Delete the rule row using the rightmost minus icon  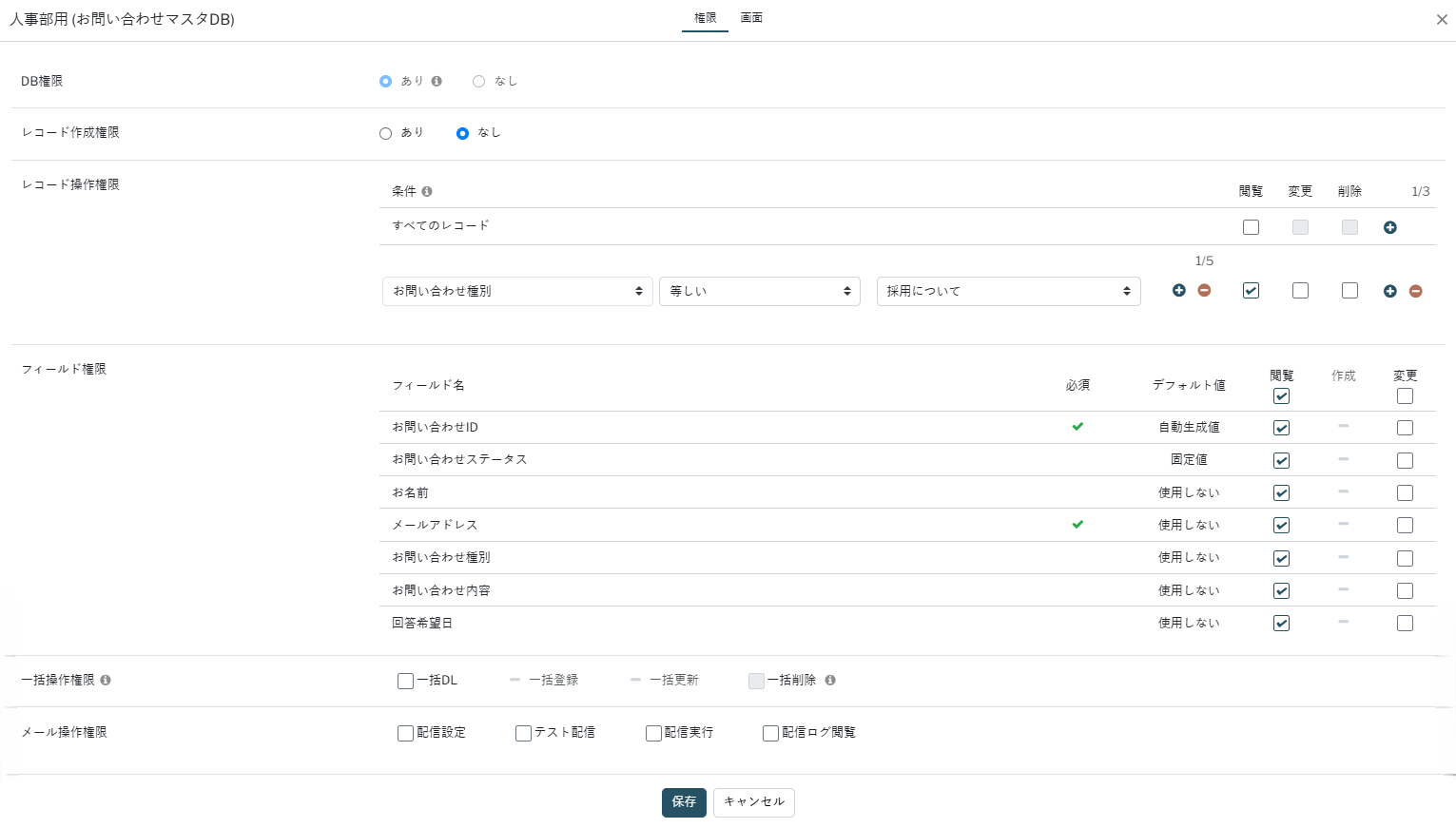click(x=1415, y=292)
